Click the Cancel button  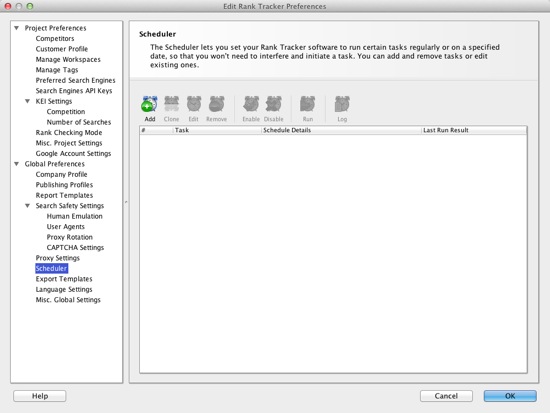[x=446, y=396]
